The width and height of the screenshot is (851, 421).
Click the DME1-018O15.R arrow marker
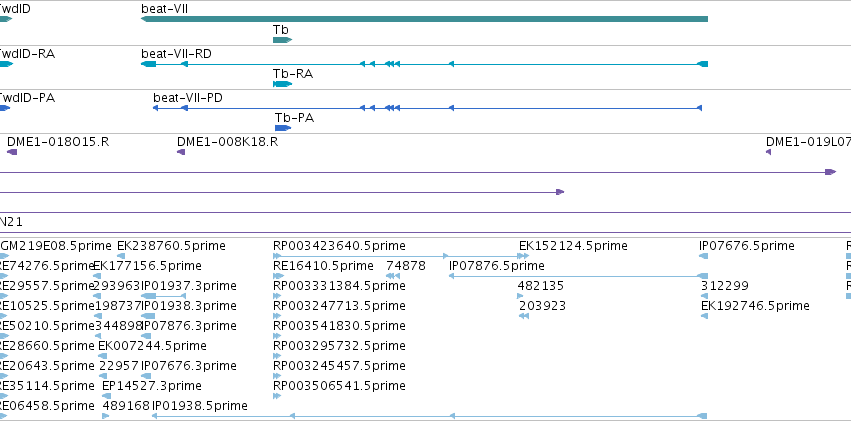[x=12, y=152]
